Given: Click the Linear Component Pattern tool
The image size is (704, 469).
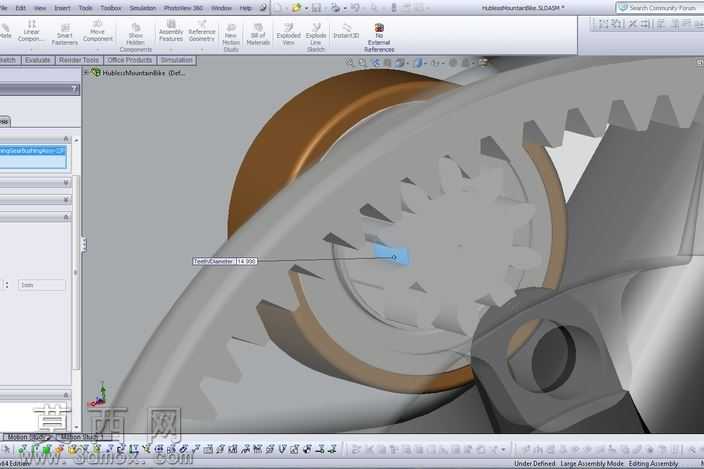Looking at the screenshot, I should tap(31, 31).
